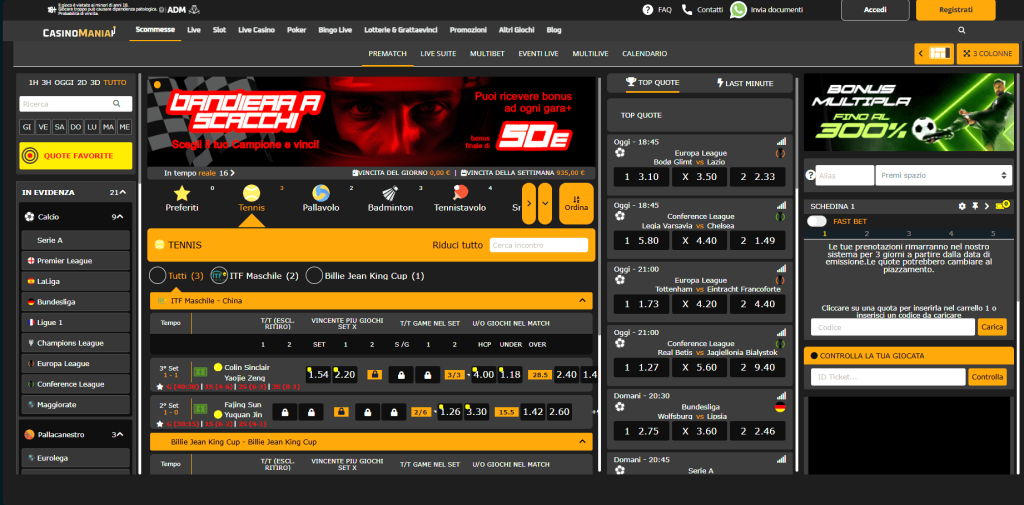Collapse the ITF Maschile - China group
Viewport: 1024px width, 505px height.
tap(582, 301)
